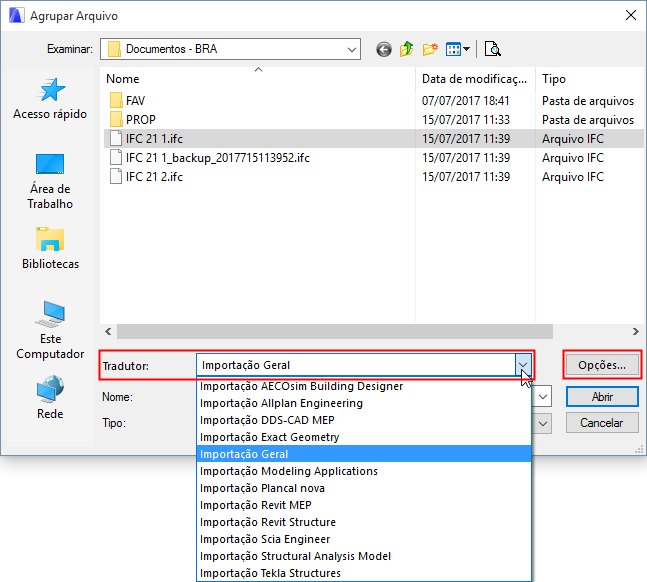This screenshot has height=582, width=647.
Task: Choose Importação Revit MEP translator
Action: [364, 505]
